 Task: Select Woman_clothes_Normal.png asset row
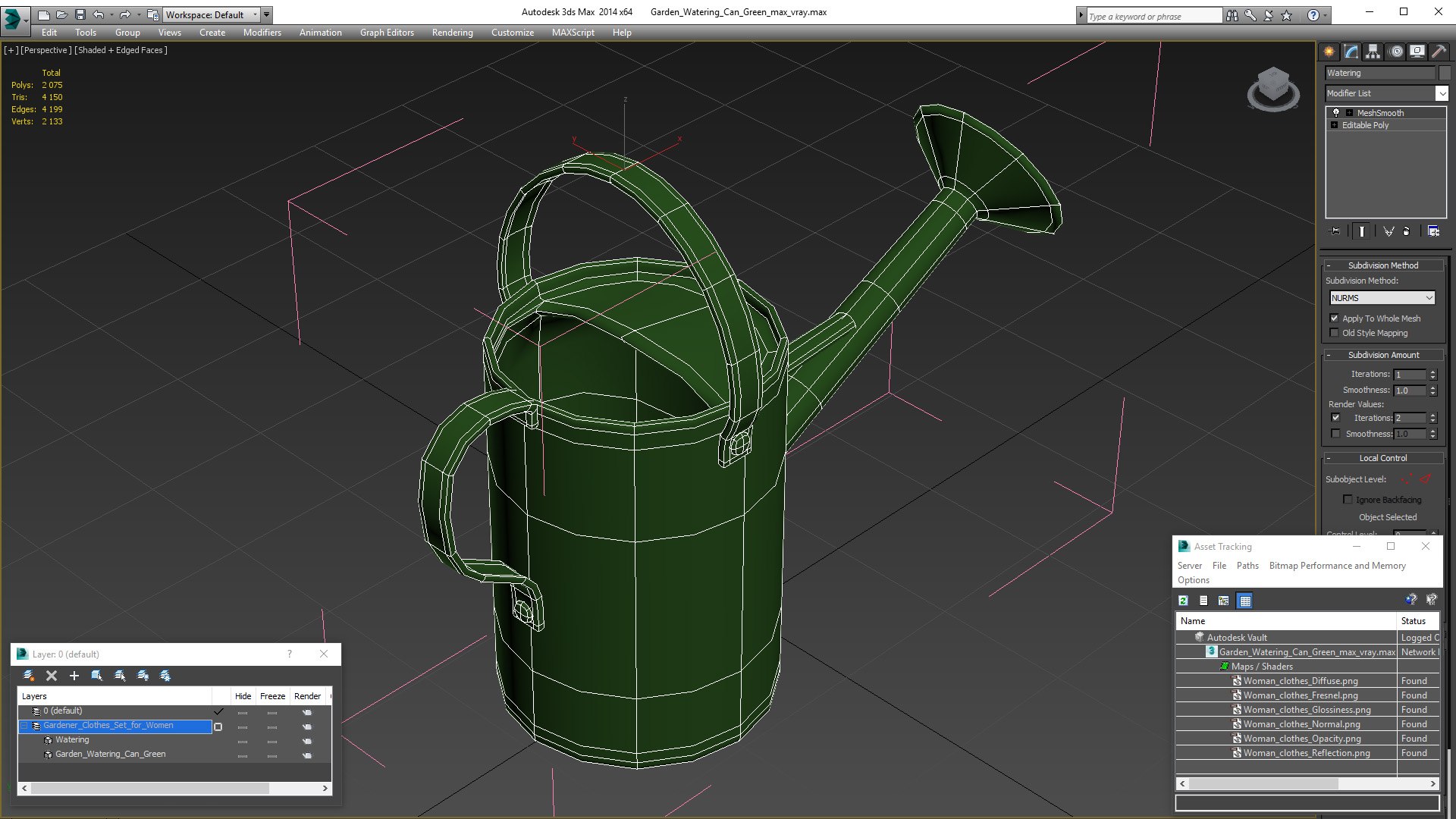[1301, 724]
